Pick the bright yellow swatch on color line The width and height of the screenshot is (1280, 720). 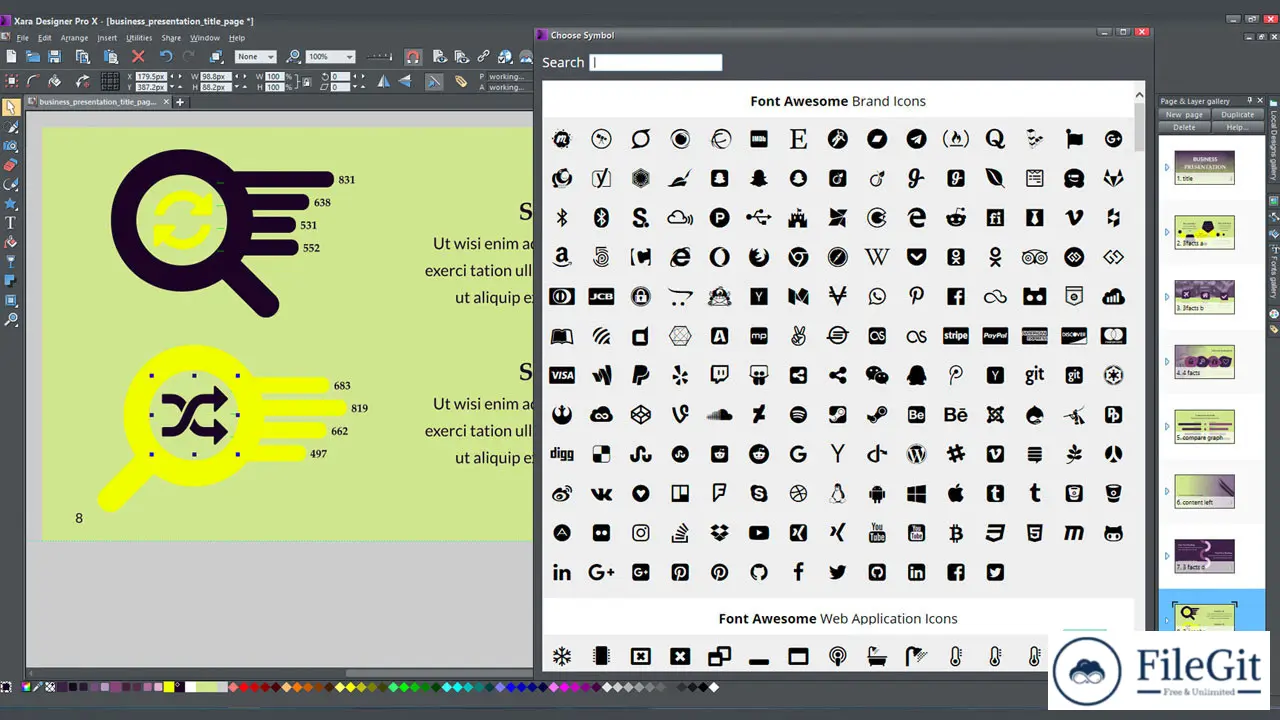(169, 687)
